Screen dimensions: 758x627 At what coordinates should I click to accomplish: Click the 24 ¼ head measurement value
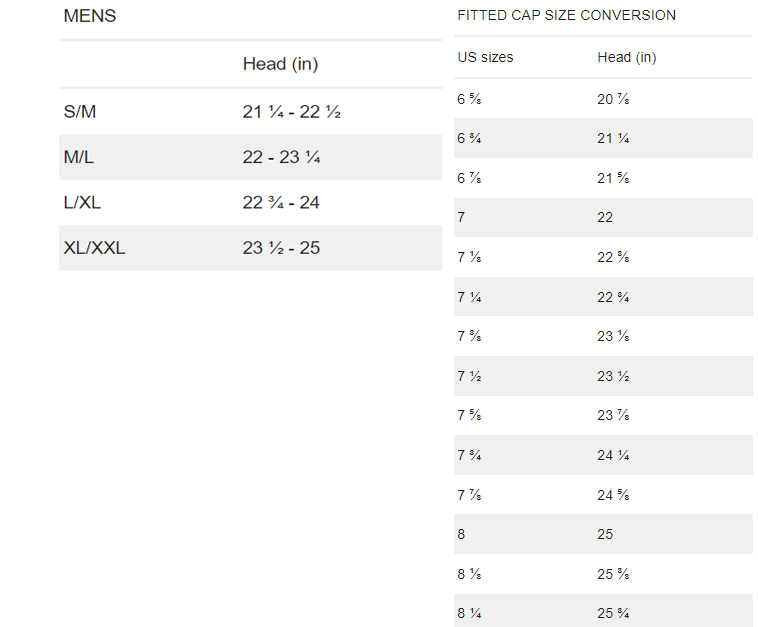pos(613,455)
